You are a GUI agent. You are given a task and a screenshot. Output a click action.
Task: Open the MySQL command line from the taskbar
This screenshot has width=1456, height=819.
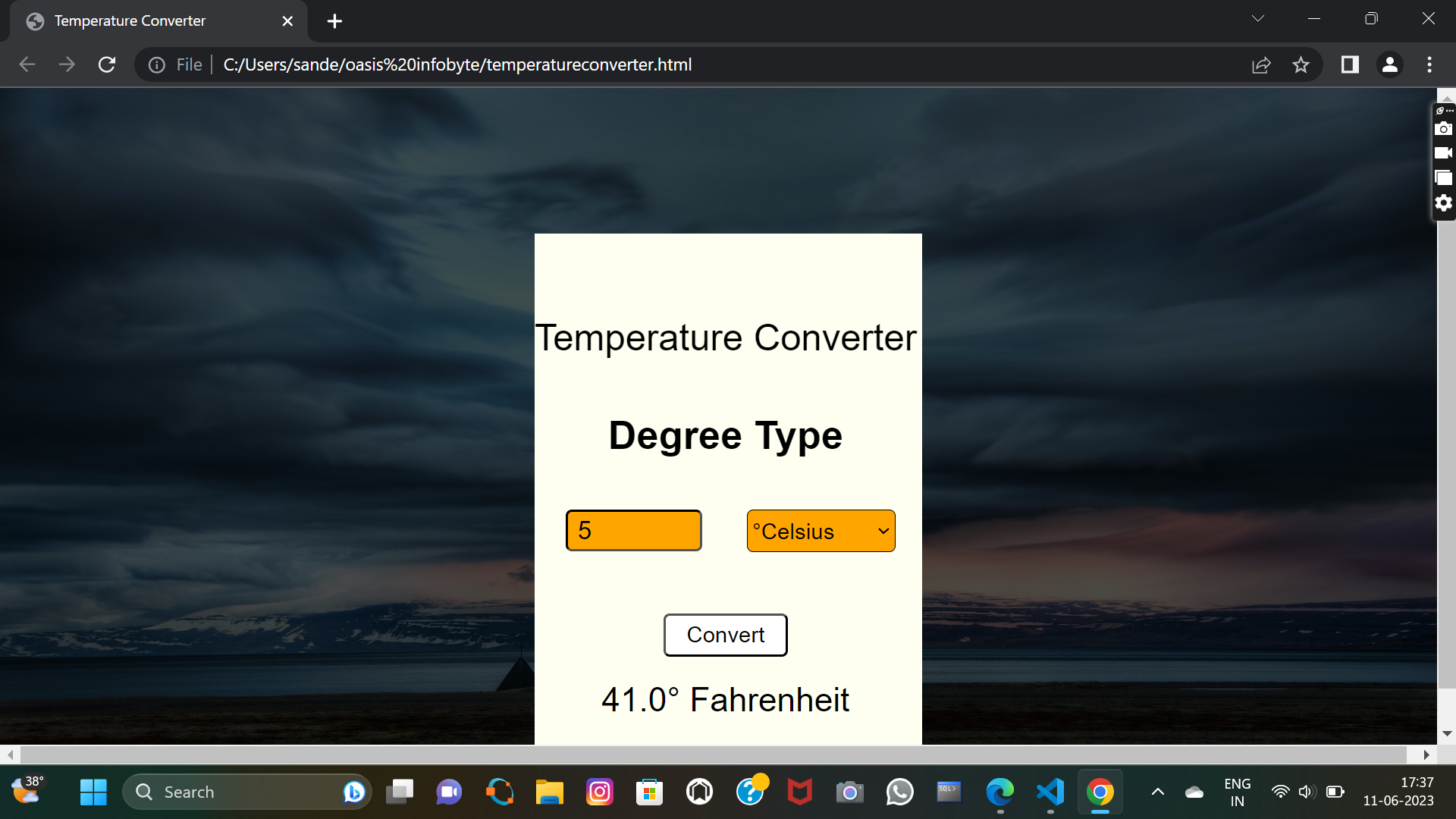[949, 792]
